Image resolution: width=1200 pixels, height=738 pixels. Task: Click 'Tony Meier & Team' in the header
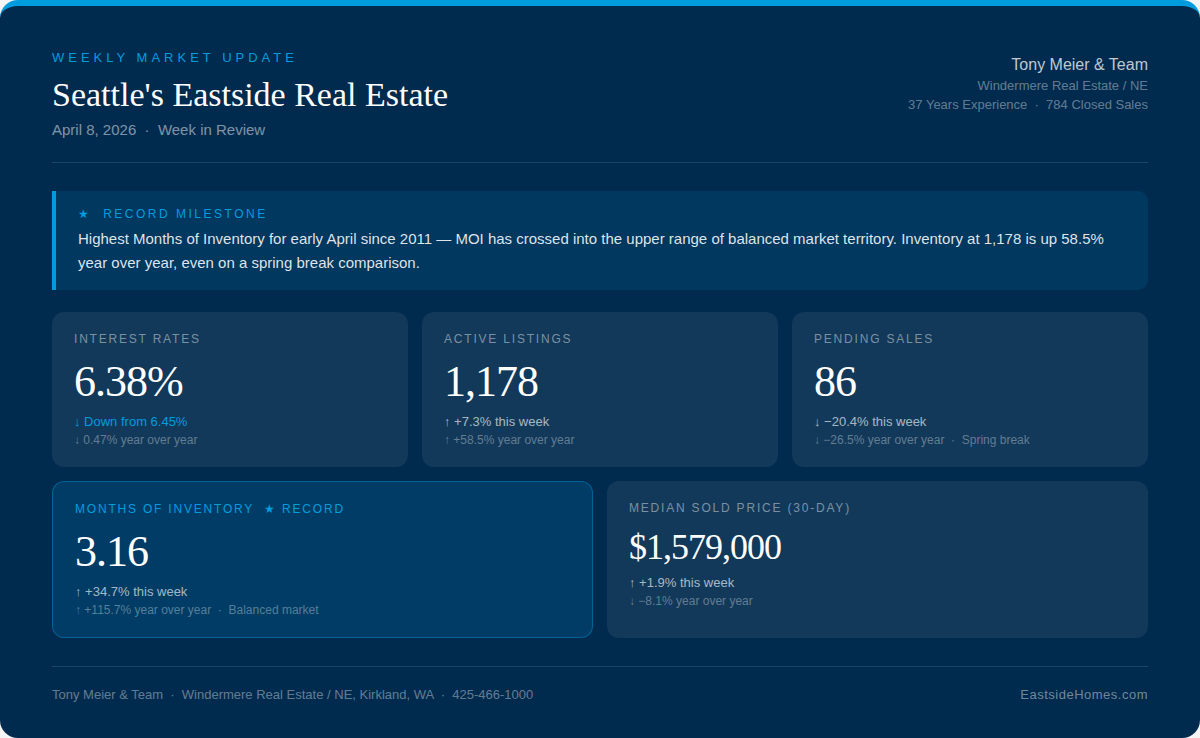[x=1079, y=65]
